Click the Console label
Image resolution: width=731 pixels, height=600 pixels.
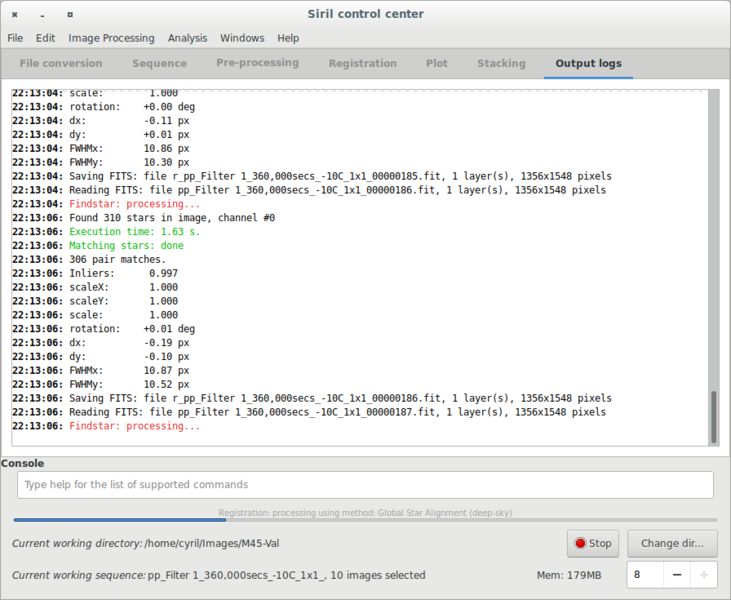[22, 463]
